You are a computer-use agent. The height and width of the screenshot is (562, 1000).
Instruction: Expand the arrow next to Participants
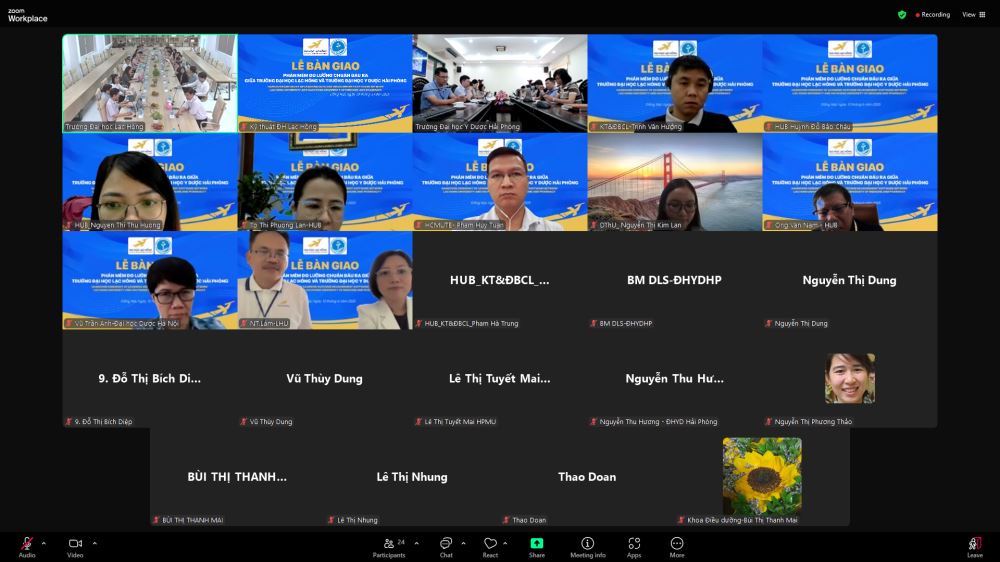(x=416, y=543)
